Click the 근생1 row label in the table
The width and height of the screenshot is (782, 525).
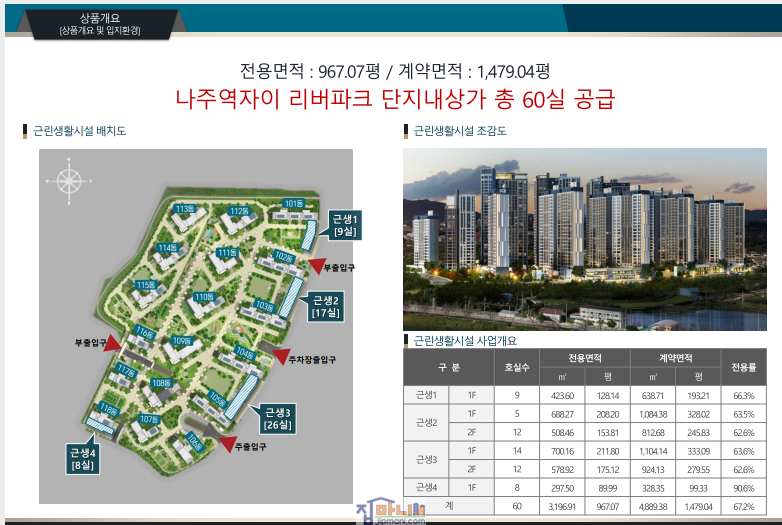tap(426, 395)
